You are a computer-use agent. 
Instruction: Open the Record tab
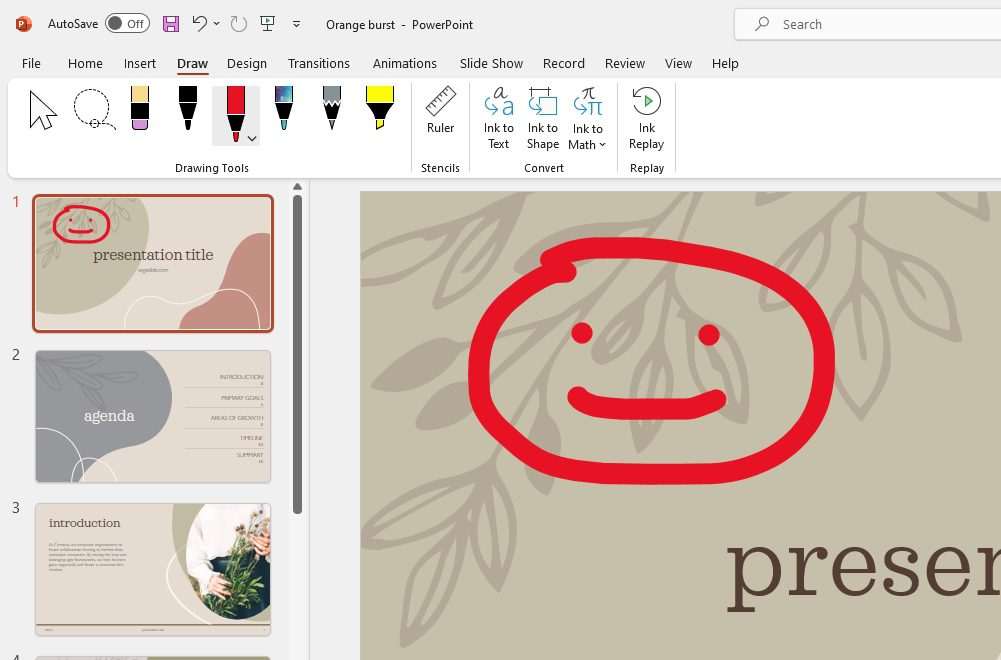564,63
